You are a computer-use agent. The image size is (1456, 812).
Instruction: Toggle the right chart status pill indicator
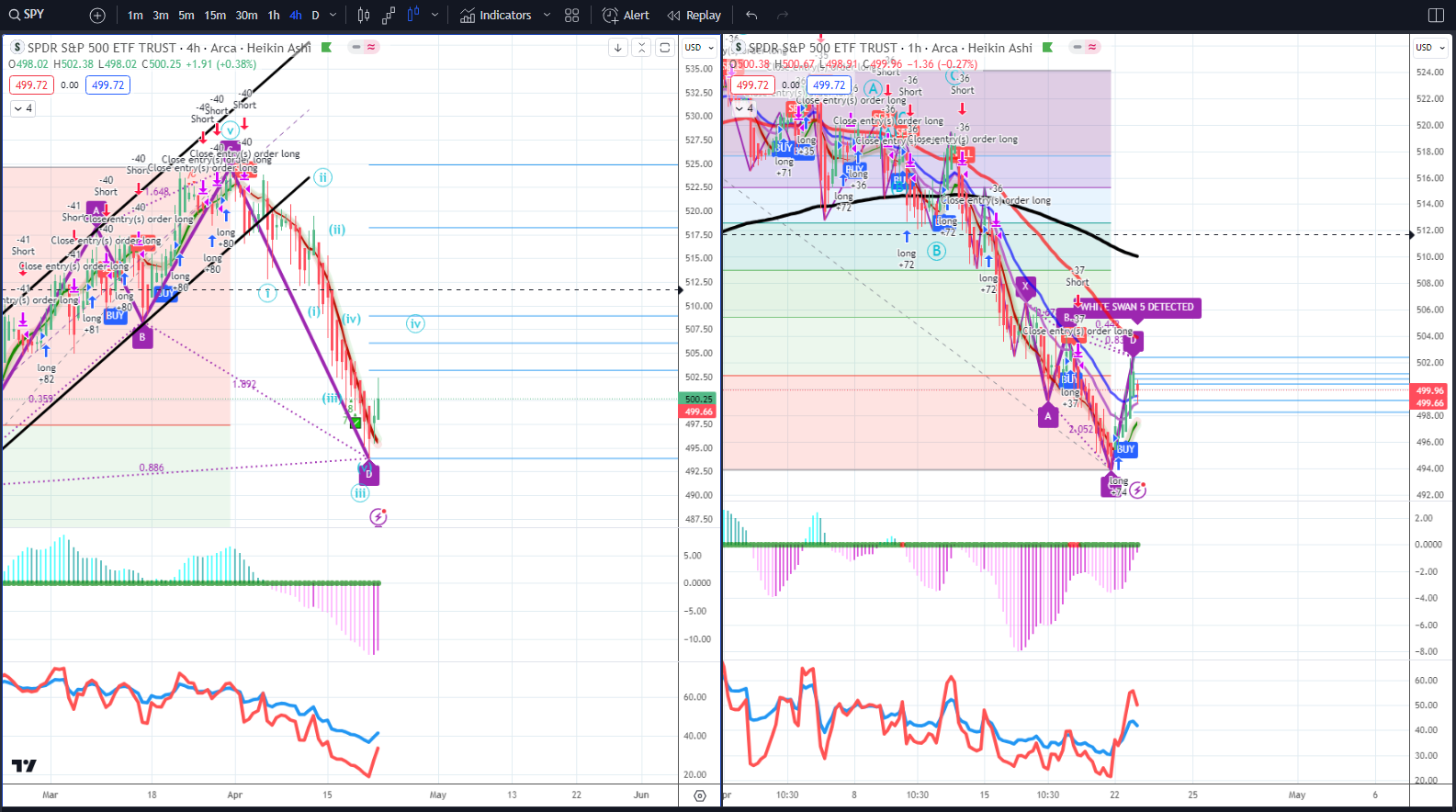tap(1085, 47)
